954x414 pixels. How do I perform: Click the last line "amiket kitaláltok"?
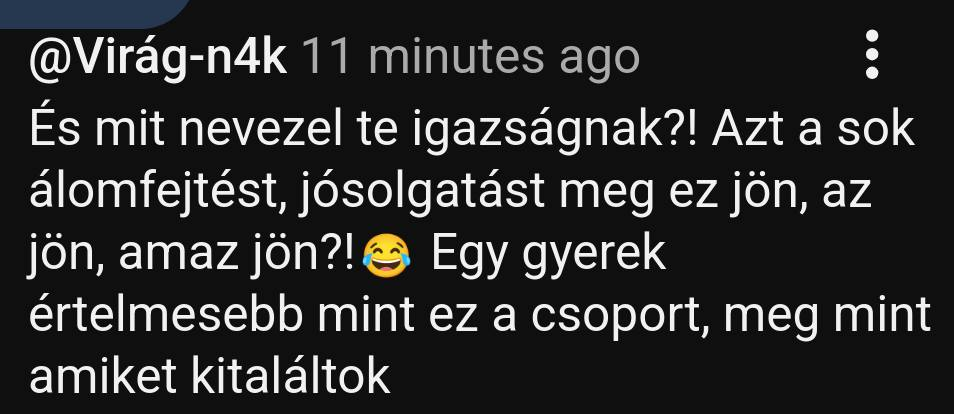click(209, 377)
